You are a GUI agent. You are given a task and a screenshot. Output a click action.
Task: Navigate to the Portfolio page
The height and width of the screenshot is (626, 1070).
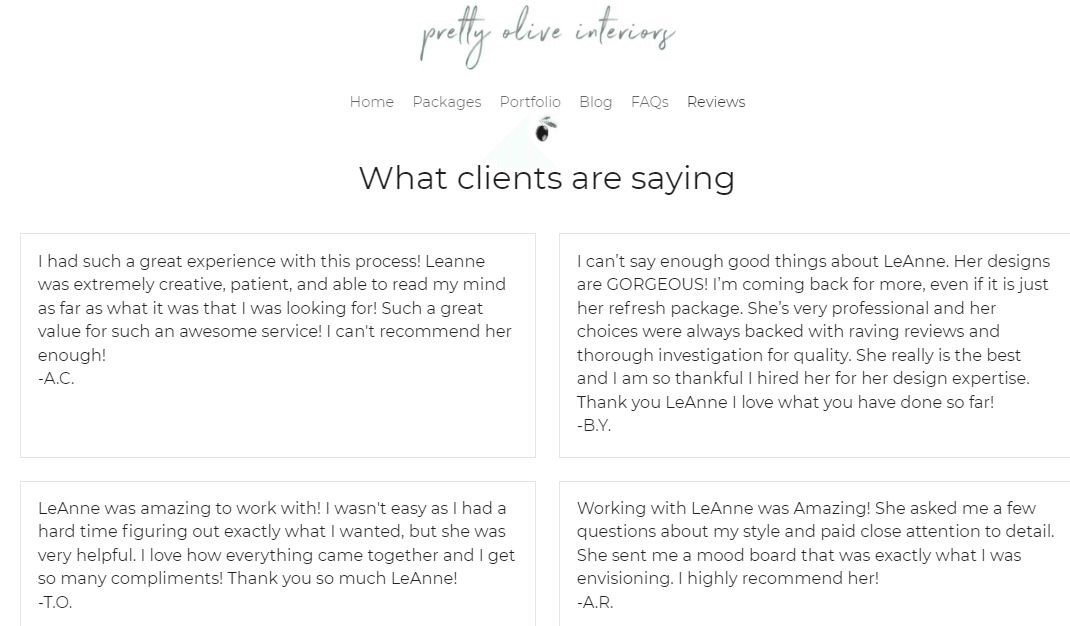[x=530, y=102]
